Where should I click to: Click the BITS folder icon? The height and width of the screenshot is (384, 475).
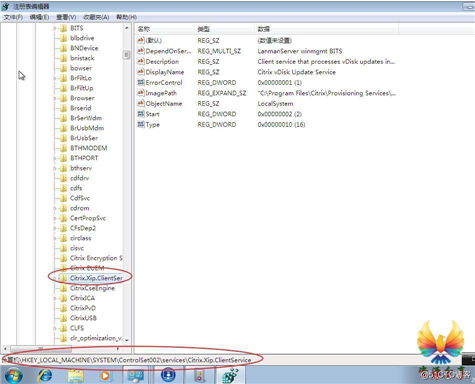pyautogui.click(x=63, y=28)
